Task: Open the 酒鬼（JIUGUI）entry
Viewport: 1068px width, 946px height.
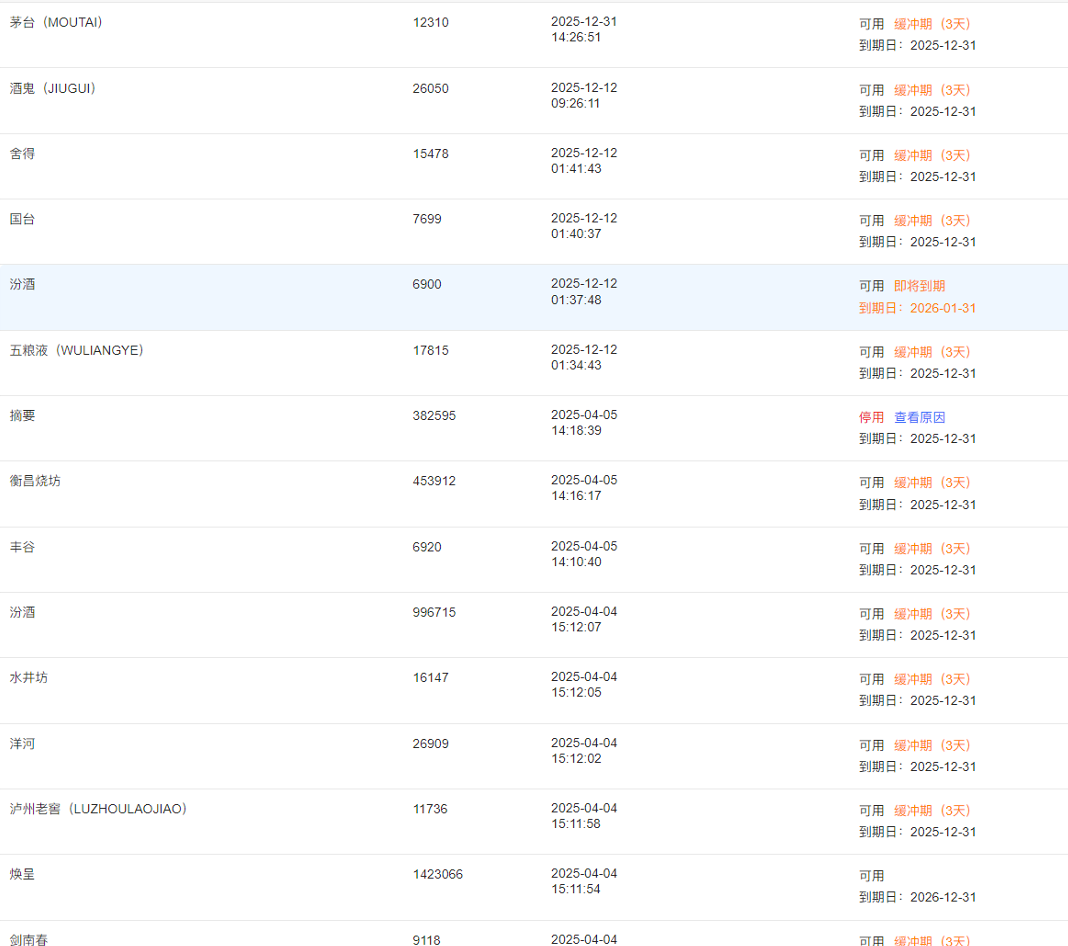Action: pos(53,88)
